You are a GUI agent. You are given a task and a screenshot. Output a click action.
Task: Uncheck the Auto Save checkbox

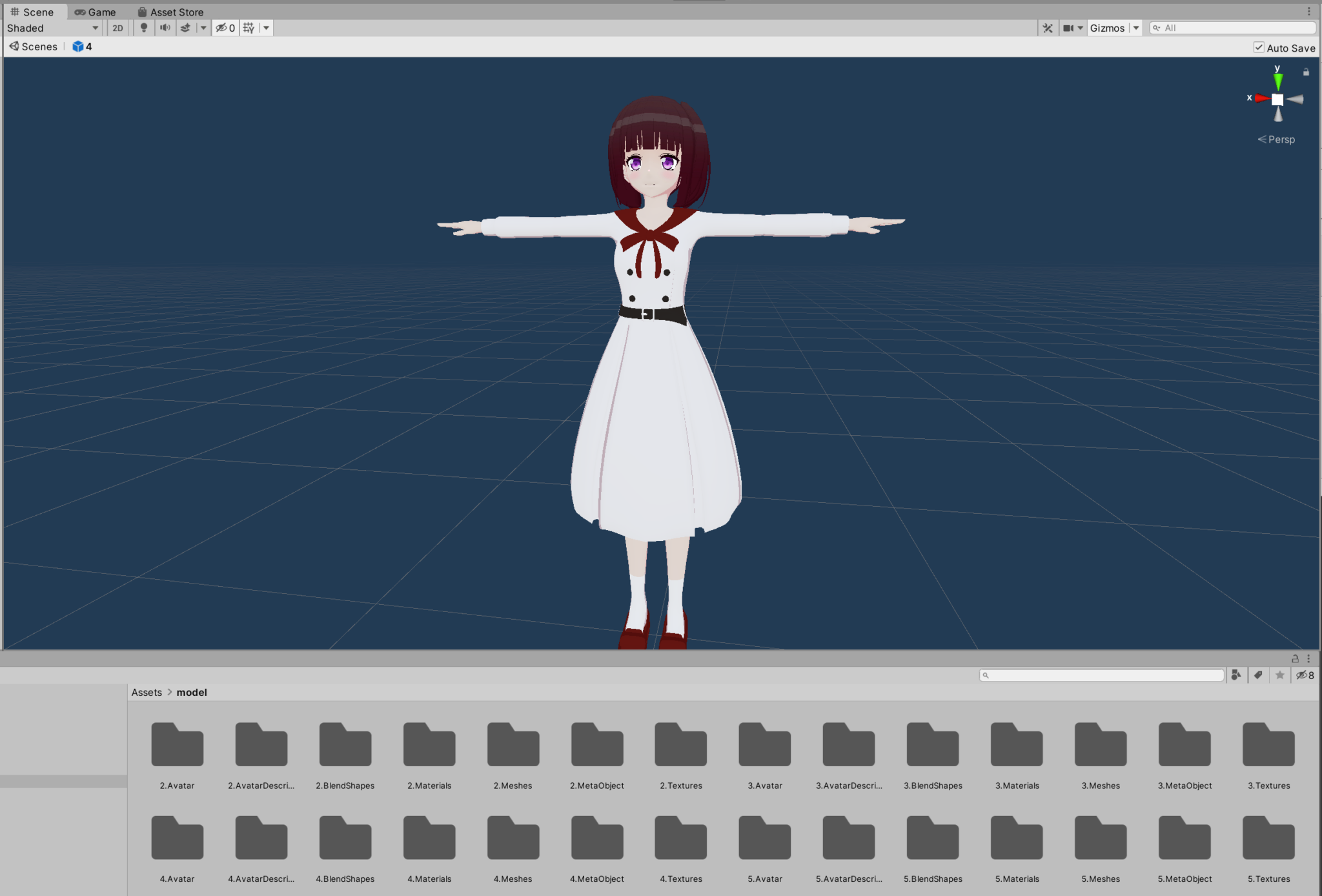pyautogui.click(x=1259, y=47)
